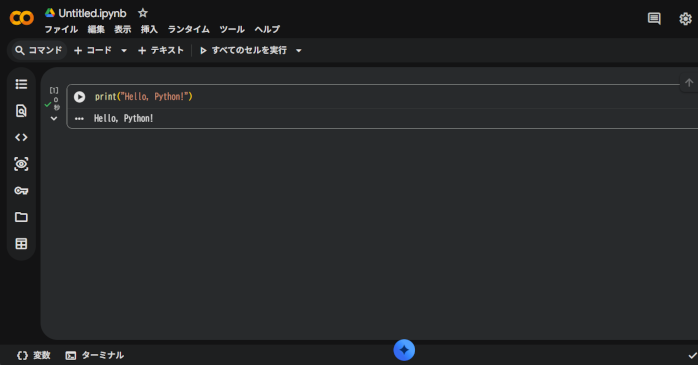This screenshot has height=365, width=698.
Task: Add a new テキスト cell
Action: (x=161, y=50)
